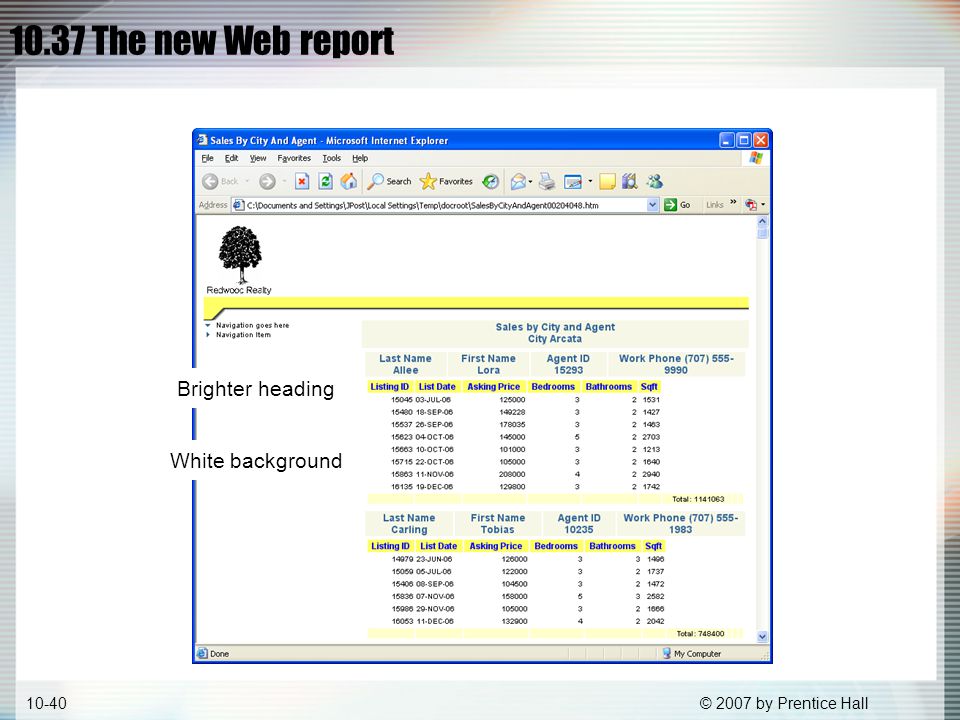Screen dimensions: 960x720
Task: Click the first 'Bathrooms' column header
Action: pyautogui.click(x=608, y=386)
